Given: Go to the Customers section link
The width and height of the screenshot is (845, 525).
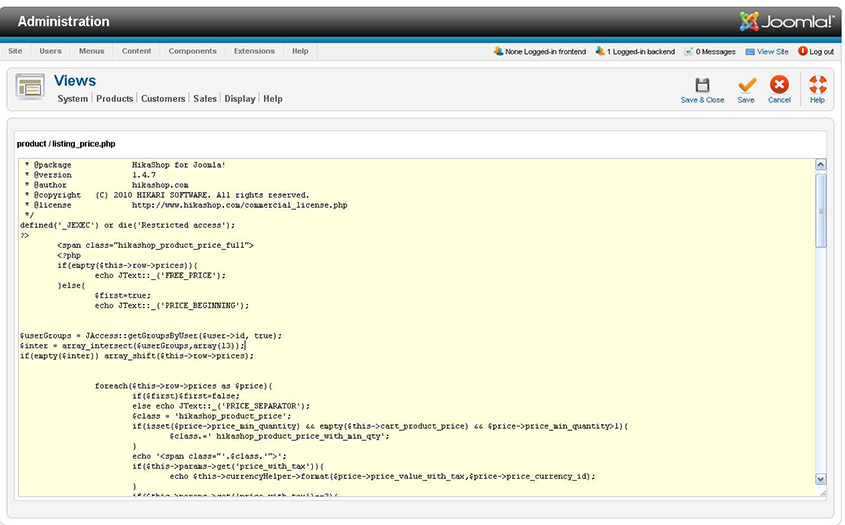Looking at the screenshot, I should (x=163, y=99).
